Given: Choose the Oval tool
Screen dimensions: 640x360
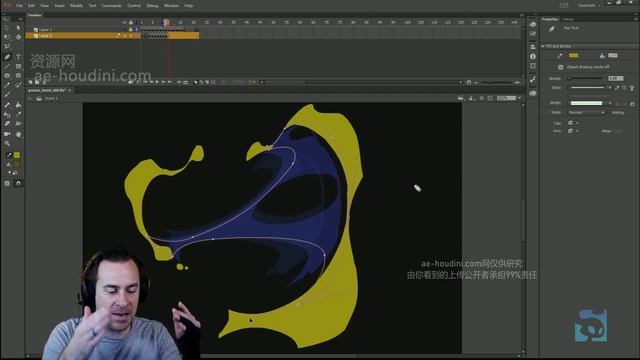Looking at the screenshot, I should pos(7,76).
